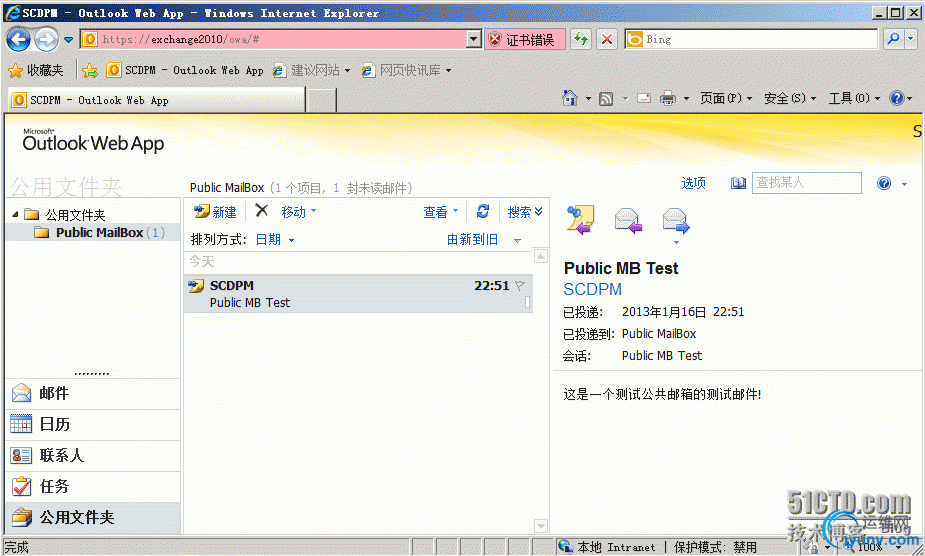Open the 网页快讯库 web slice gallery
Screen dimensions: 925x556
tap(406, 70)
